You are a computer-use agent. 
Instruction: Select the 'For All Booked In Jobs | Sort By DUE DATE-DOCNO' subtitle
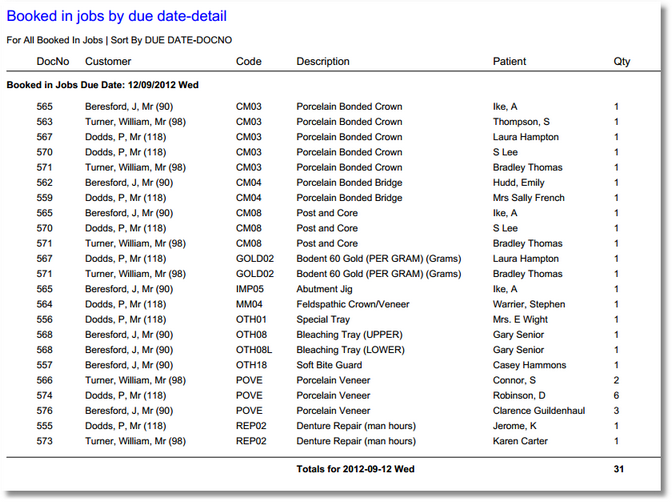pos(119,40)
